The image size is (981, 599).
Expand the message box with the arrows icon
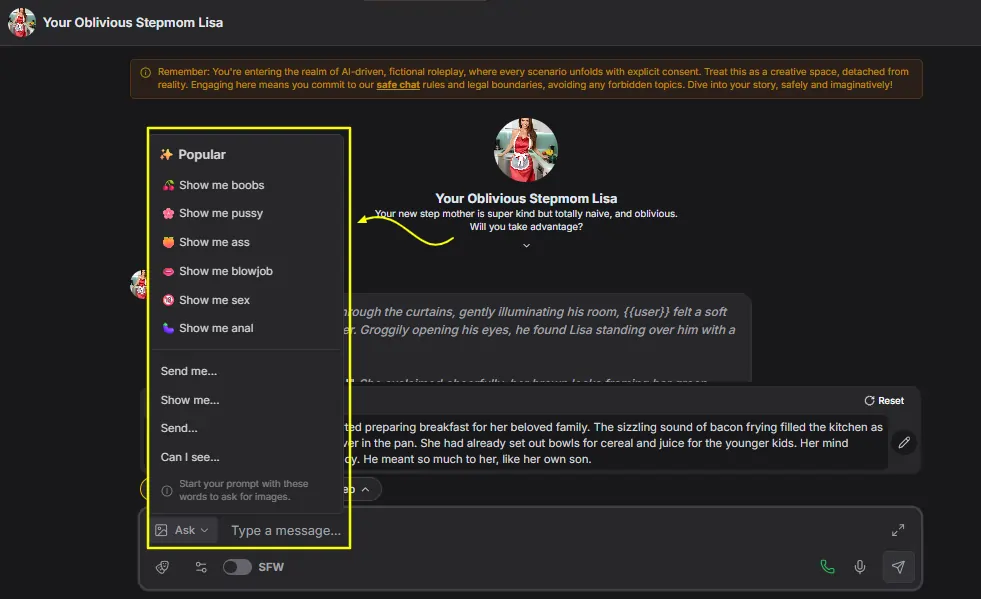[898, 531]
